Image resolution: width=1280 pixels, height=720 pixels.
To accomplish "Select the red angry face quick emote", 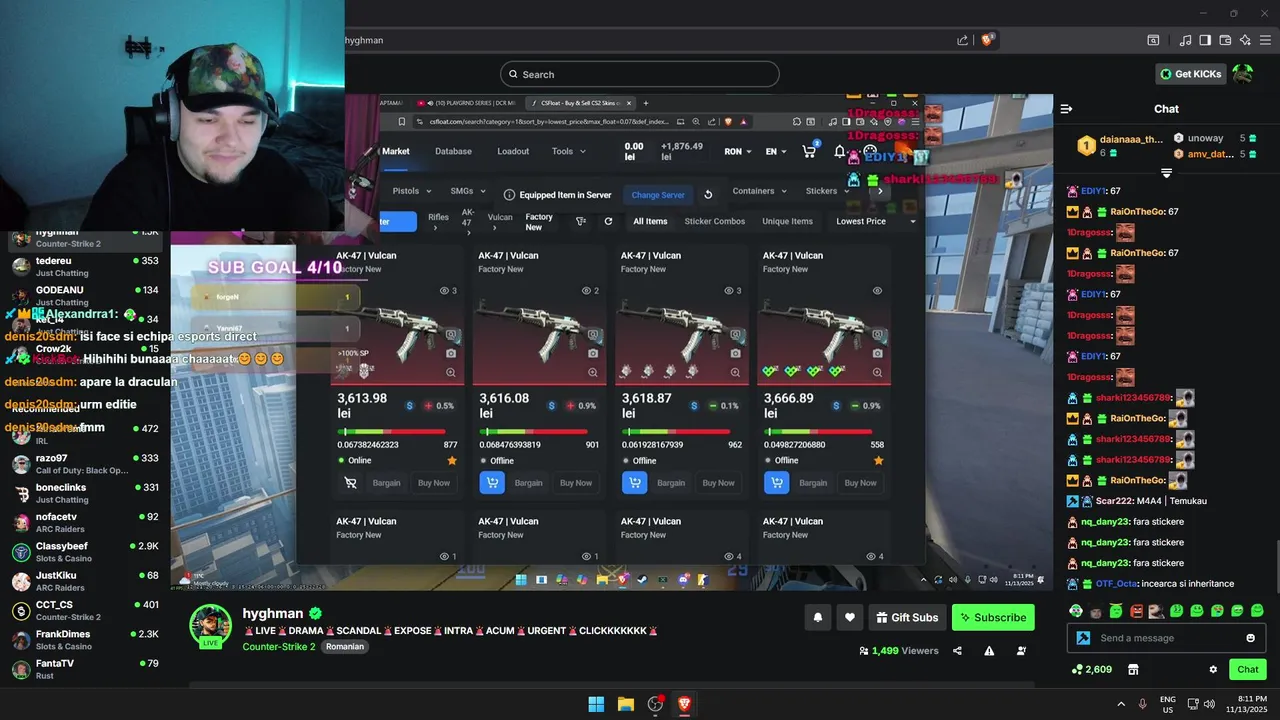I will coord(1136,611).
